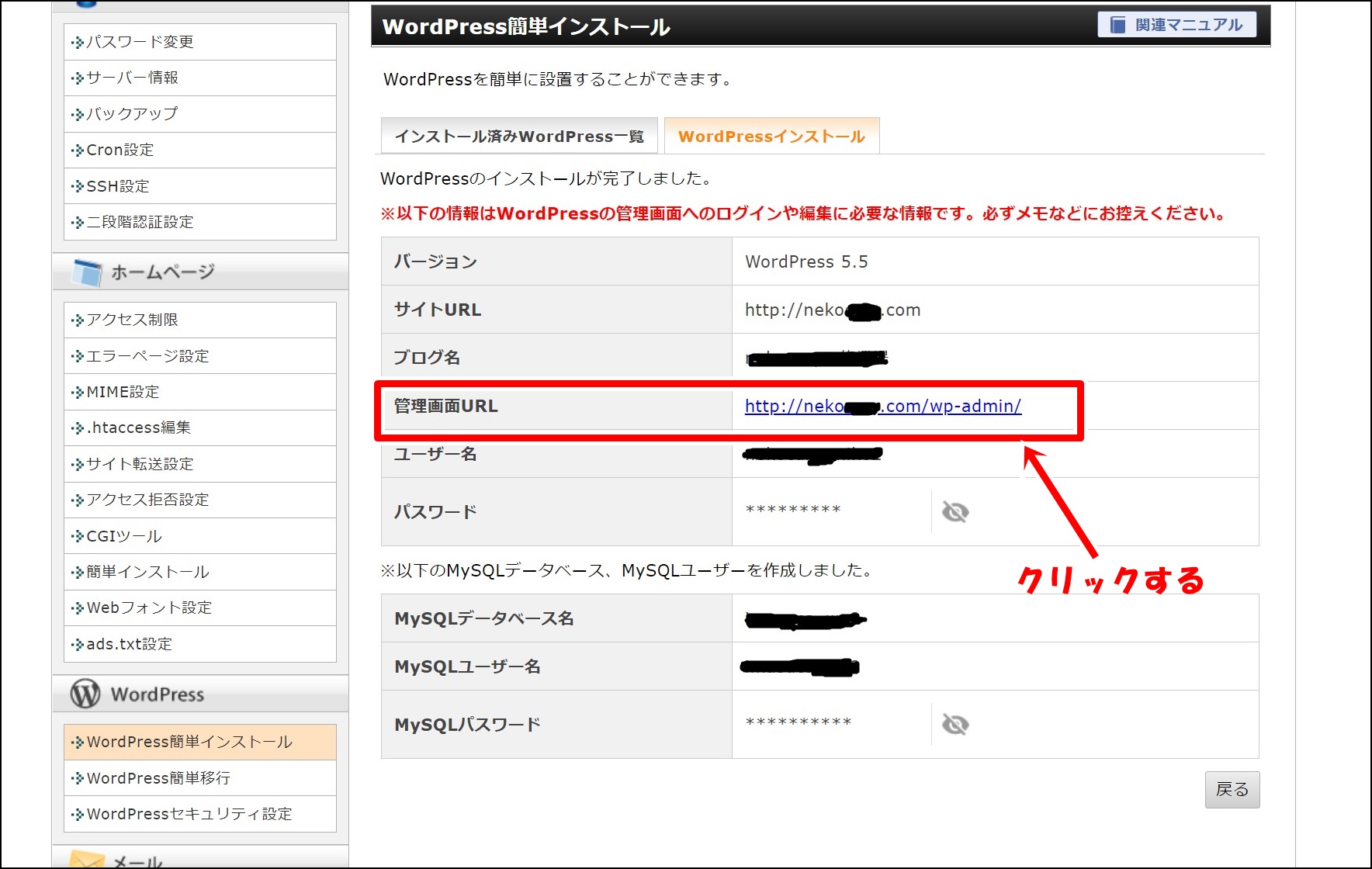The image size is (1372, 869).
Task: Open the 関連マニュアル button
Action: pyautogui.click(x=1176, y=25)
